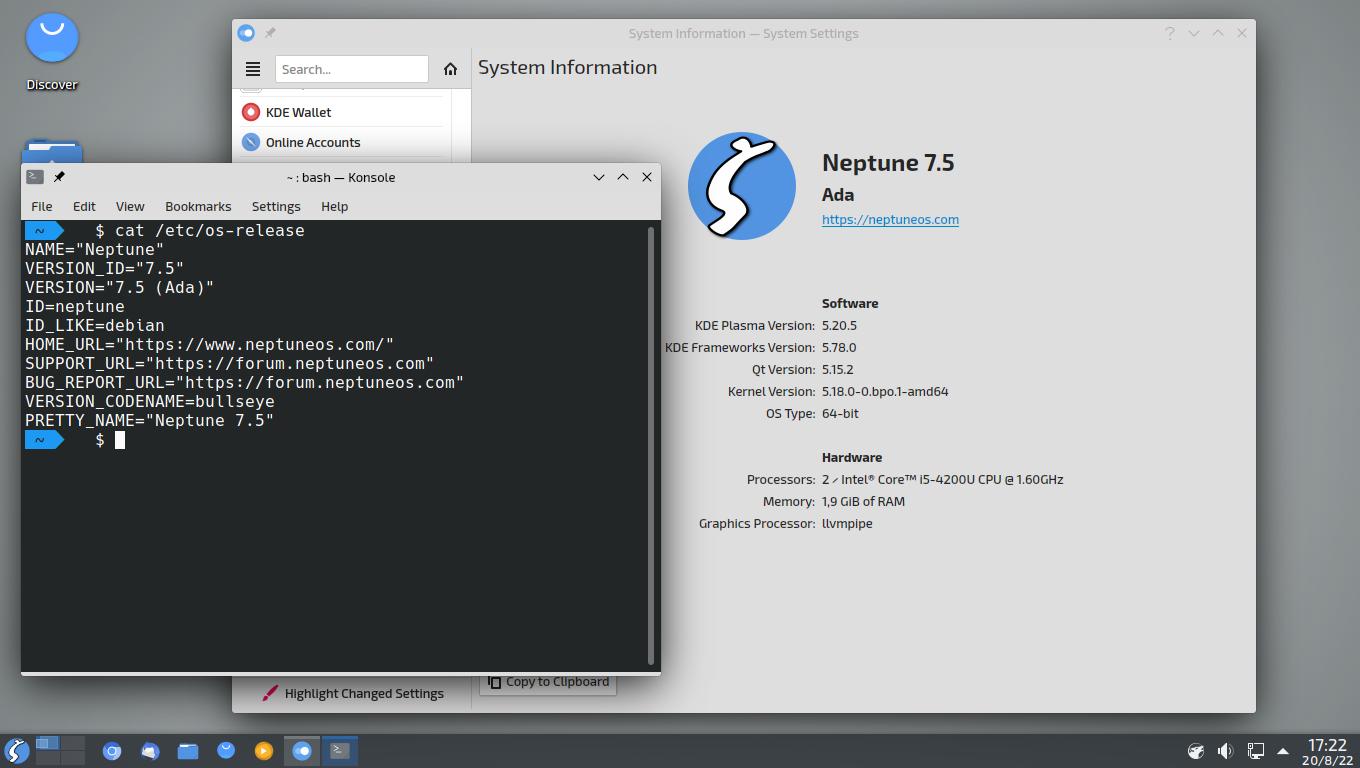Minimize the Konsole window

(x=599, y=177)
